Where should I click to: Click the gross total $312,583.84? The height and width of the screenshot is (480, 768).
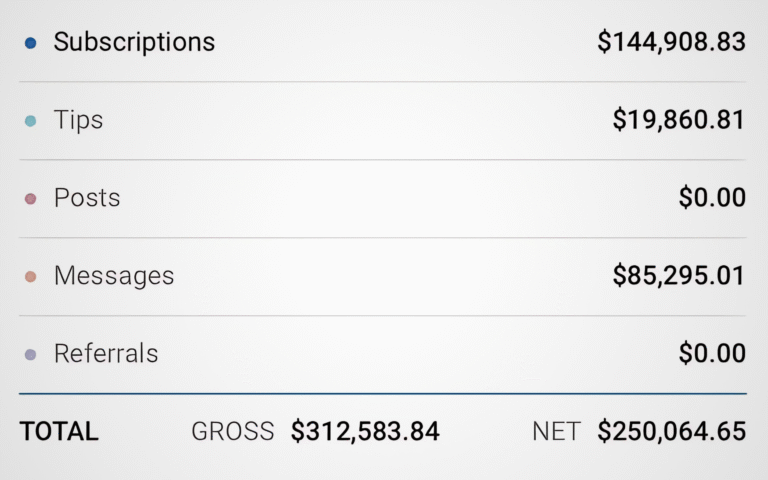tap(365, 432)
